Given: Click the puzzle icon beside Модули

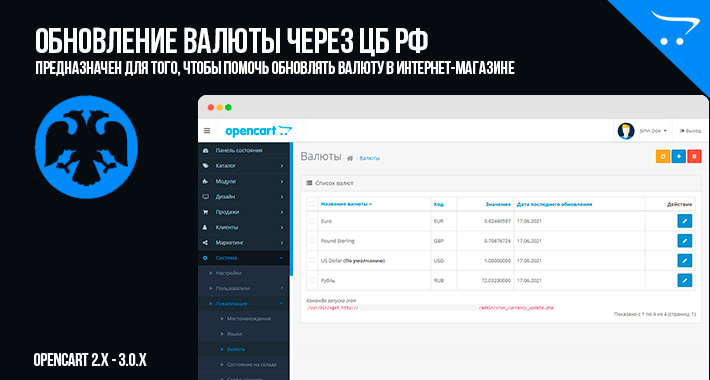Looking at the screenshot, I should point(206,181).
